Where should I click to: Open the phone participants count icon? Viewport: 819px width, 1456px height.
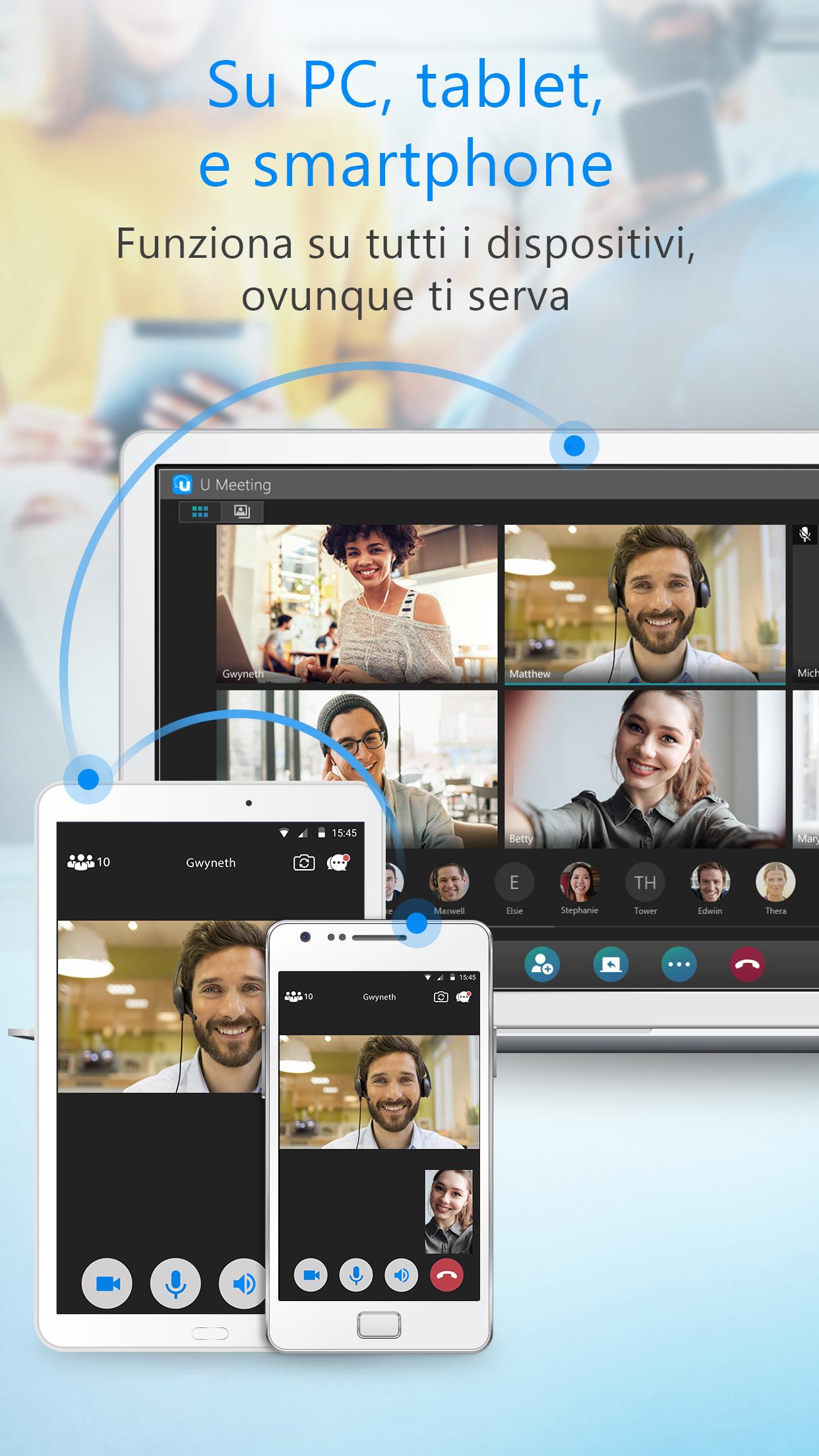click(299, 996)
